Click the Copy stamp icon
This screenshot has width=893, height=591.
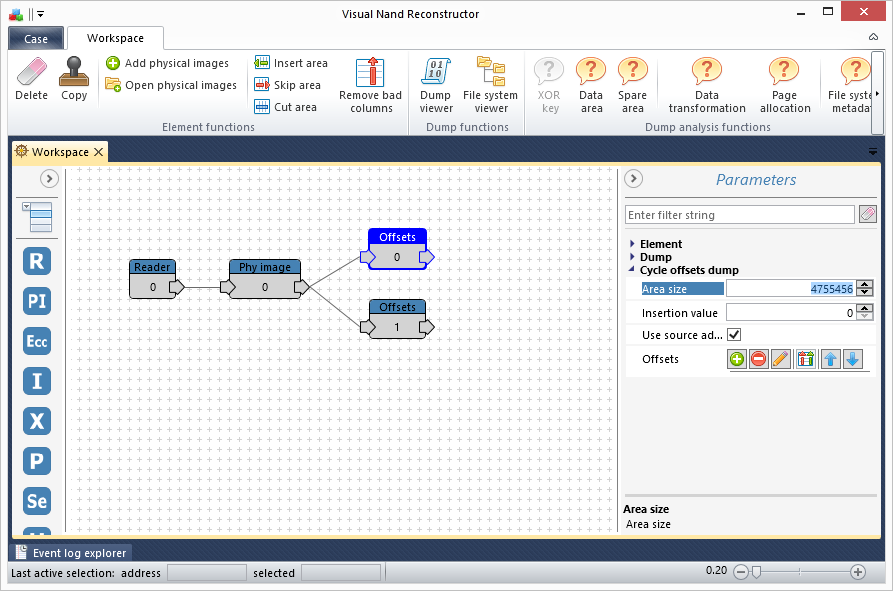point(74,71)
